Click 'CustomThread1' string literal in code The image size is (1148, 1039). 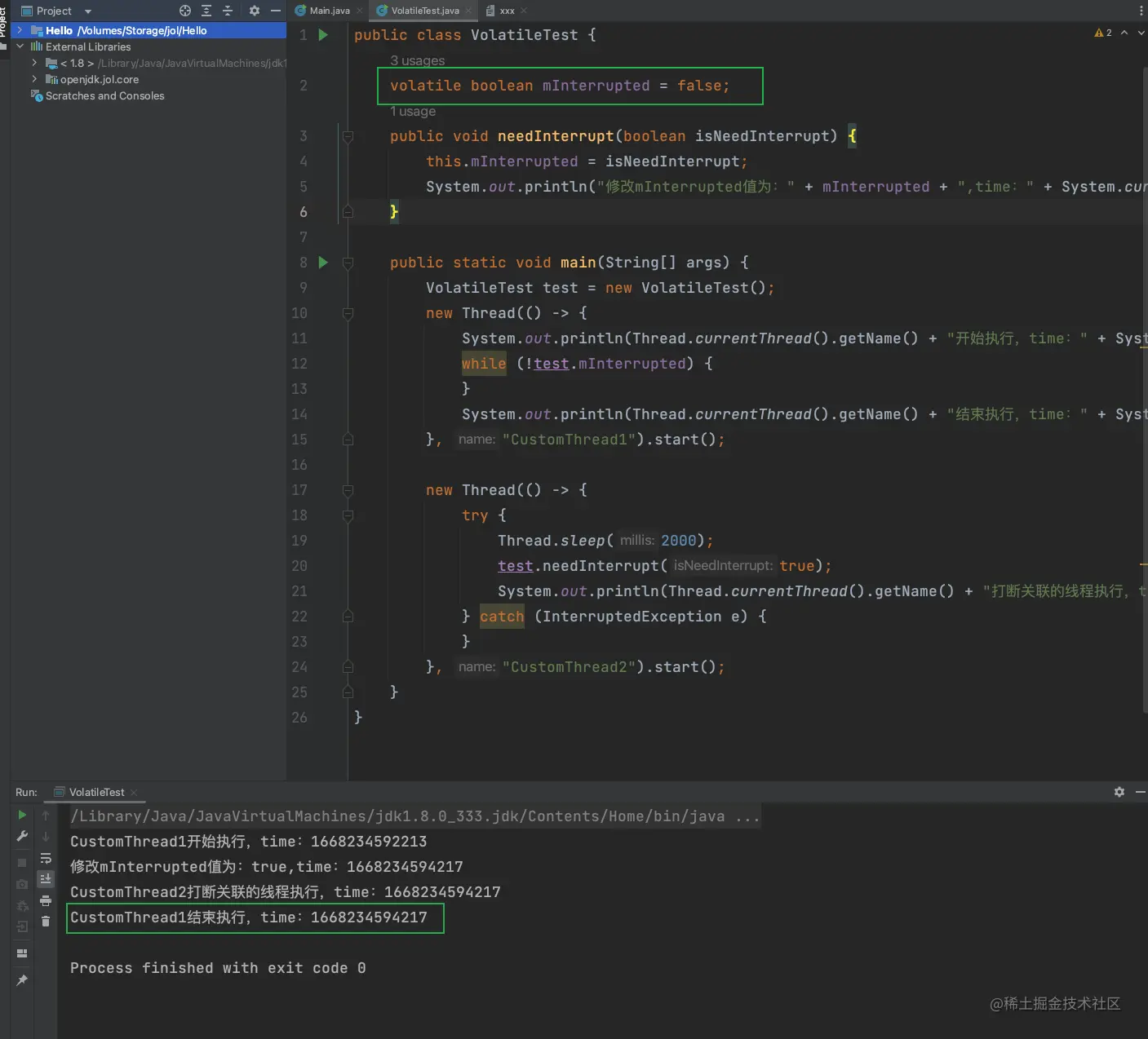point(569,440)
